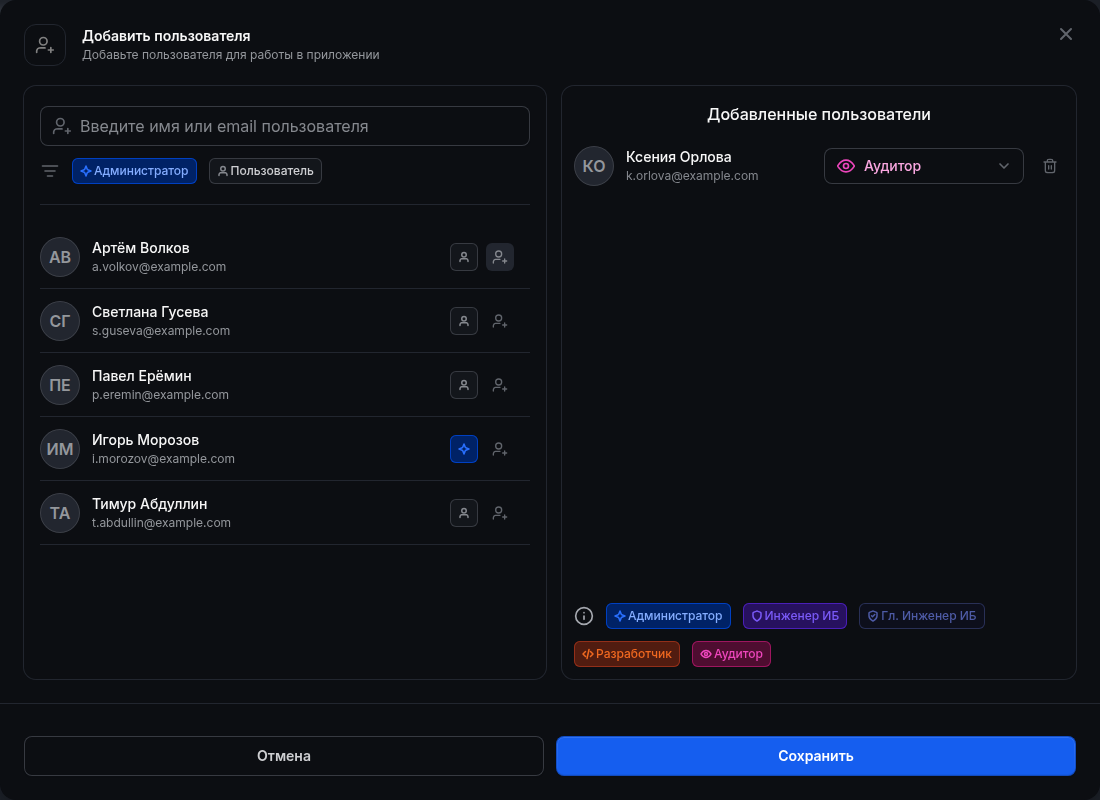Click the Добавленные пользователи heading
This screenshot has height=800, width=1100.
tap(819, 114)
